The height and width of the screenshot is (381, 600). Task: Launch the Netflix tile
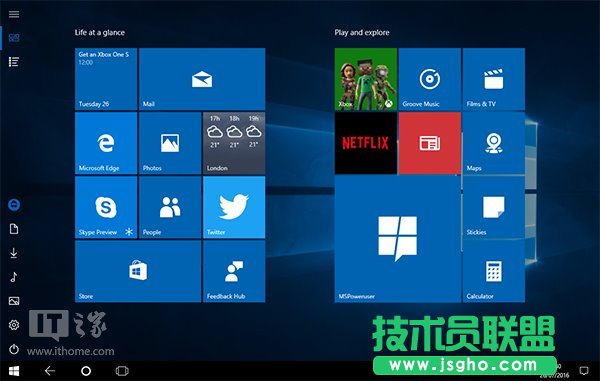click(x=366, y=143)
